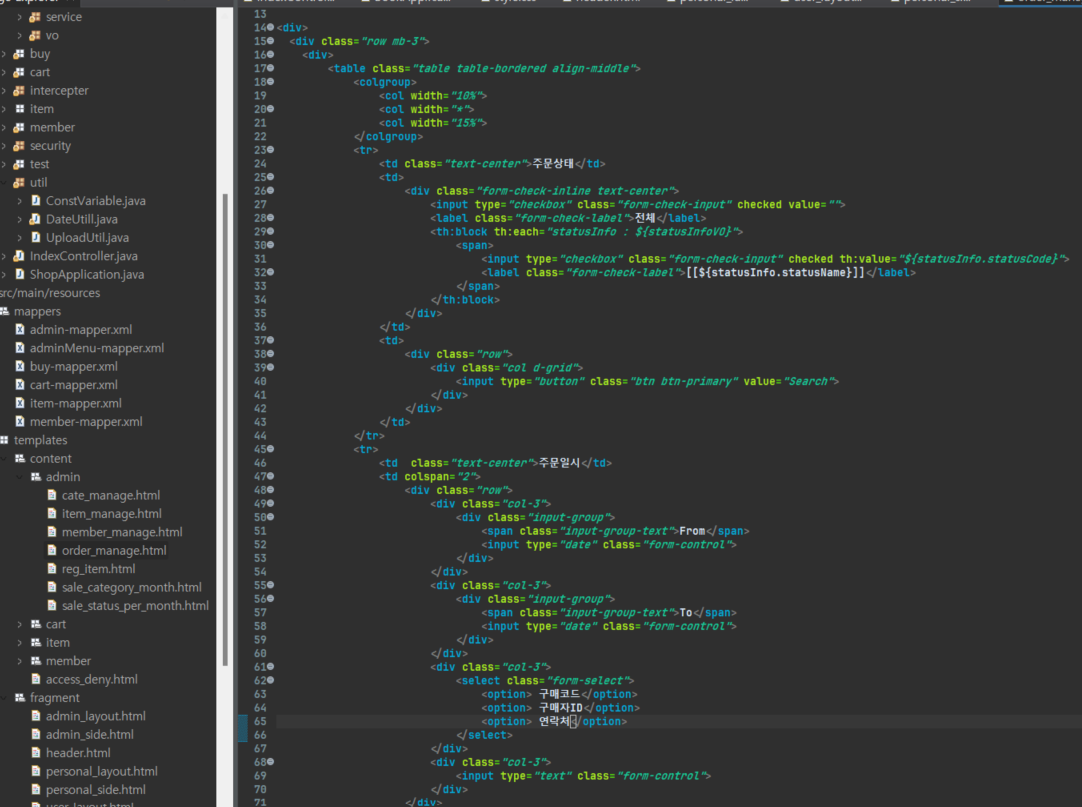Select sale_status_per_month.html file

tap(135, 606)
